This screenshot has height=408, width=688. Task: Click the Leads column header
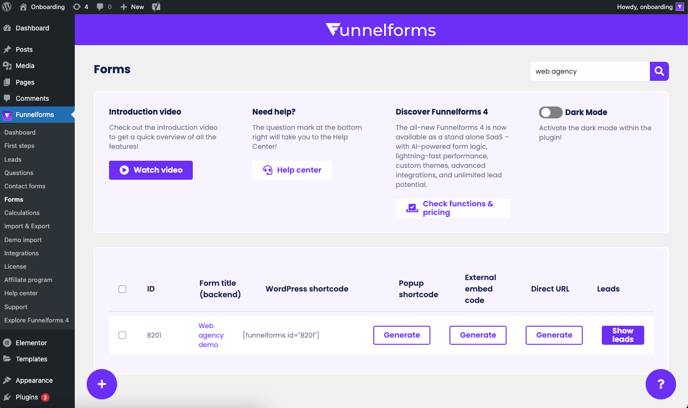[x=608, y=289]
